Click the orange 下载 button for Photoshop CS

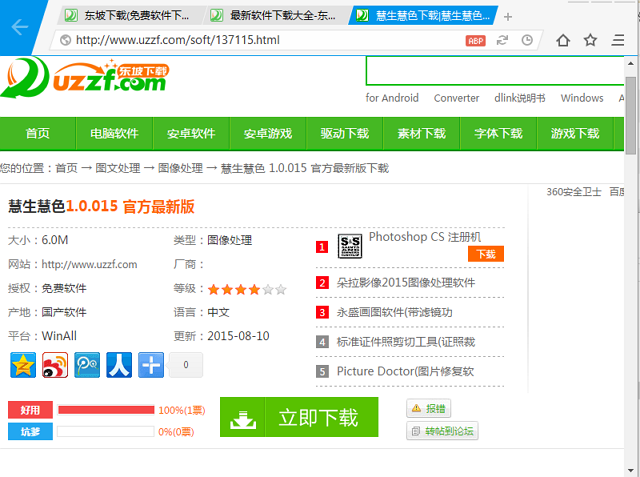tap(486, 254)
